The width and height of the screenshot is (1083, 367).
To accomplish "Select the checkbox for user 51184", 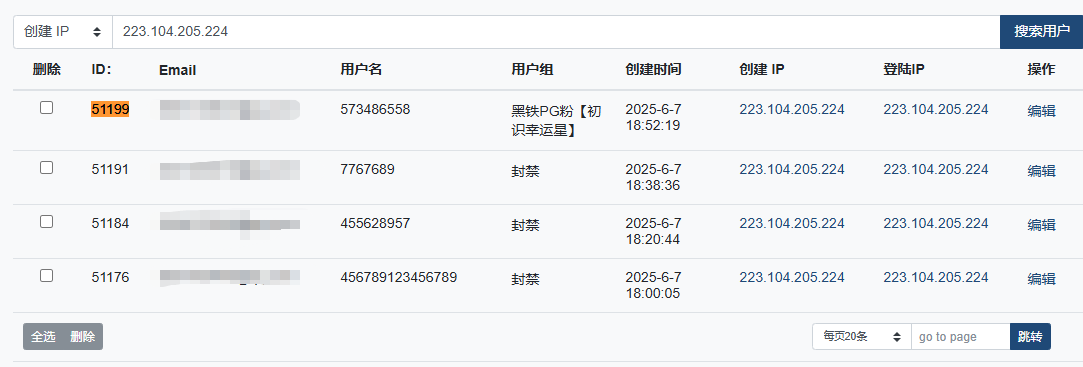I will pos(46,221).
